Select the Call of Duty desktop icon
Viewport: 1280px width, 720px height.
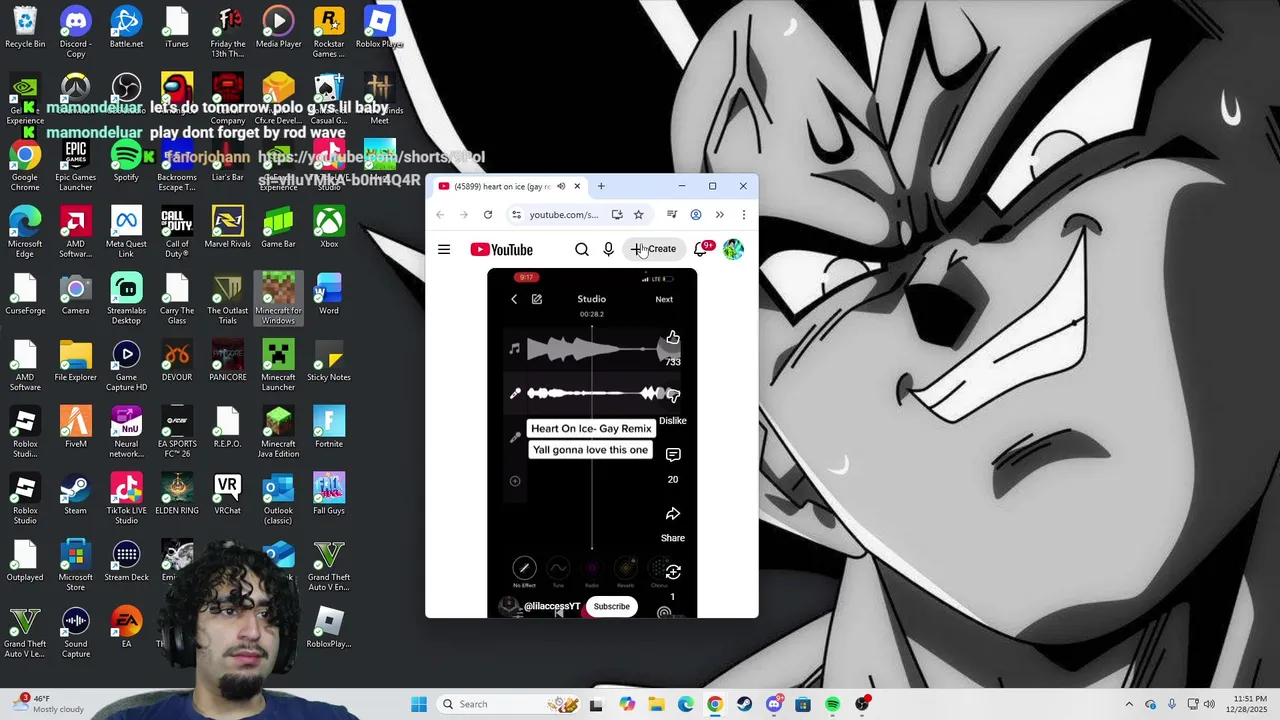(177, 233)
